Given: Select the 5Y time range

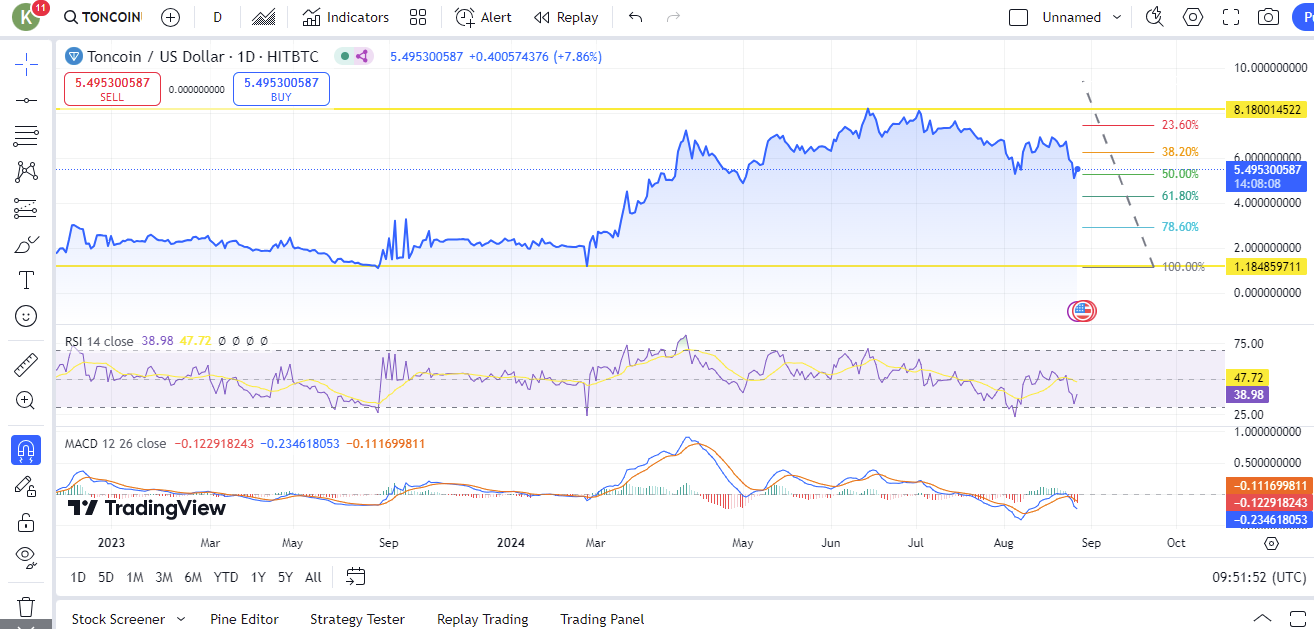Looking at the screenshot, I should pos(285,577).
